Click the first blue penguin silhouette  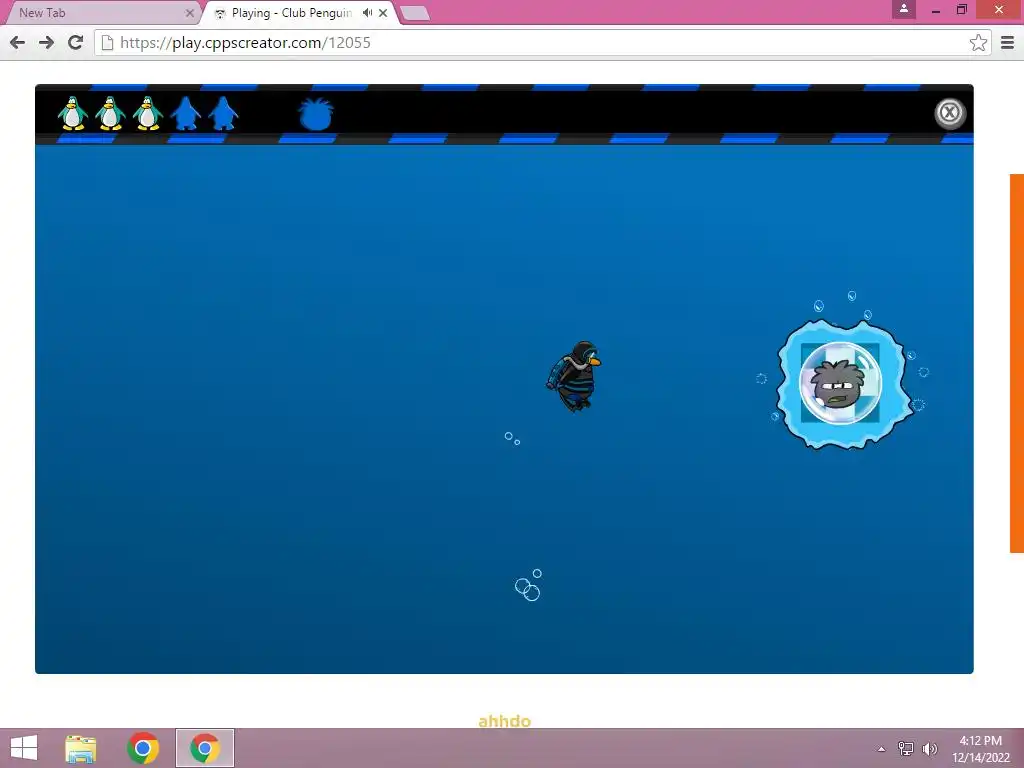pos(185,113)
